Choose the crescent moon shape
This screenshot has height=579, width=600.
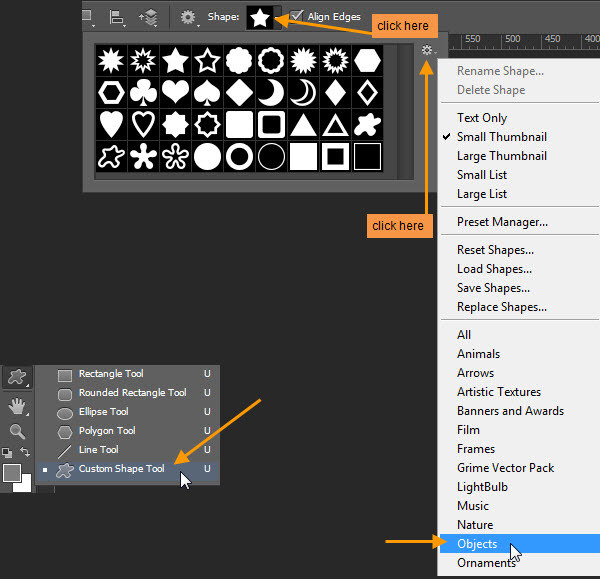coord(271,93)
